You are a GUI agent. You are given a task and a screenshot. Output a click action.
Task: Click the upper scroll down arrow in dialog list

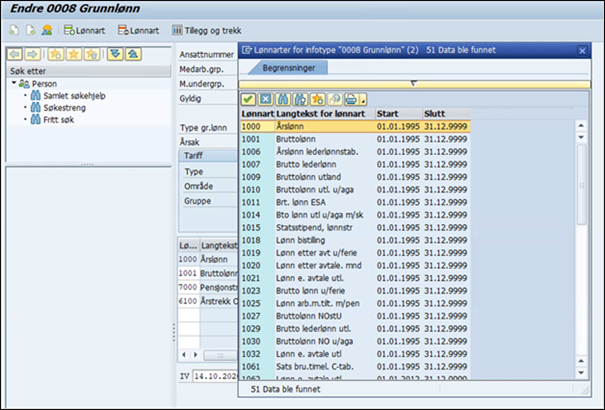pyautogui.click(x=581, y=137)
